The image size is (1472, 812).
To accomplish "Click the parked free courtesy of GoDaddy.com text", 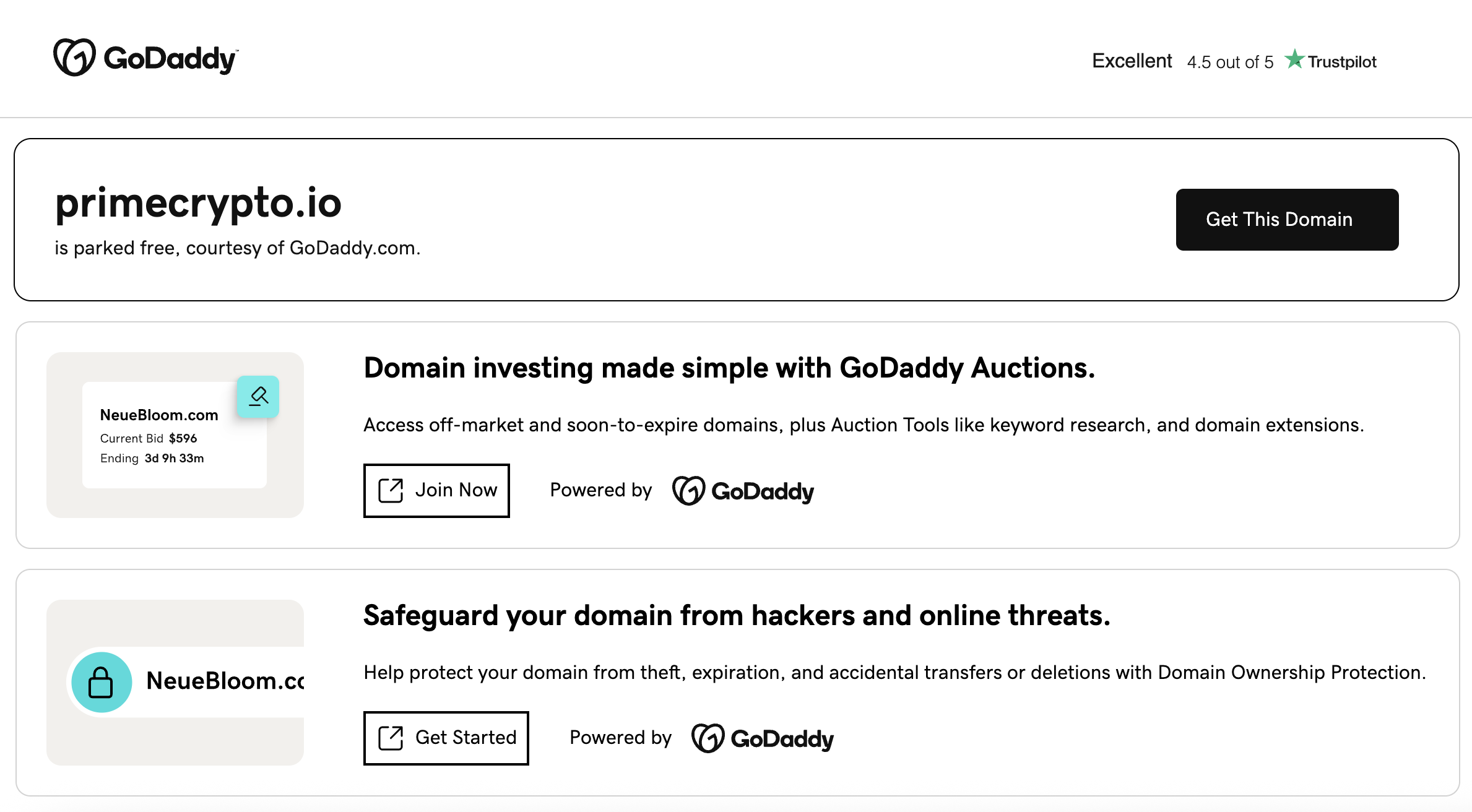I will (x=237, y=248).
